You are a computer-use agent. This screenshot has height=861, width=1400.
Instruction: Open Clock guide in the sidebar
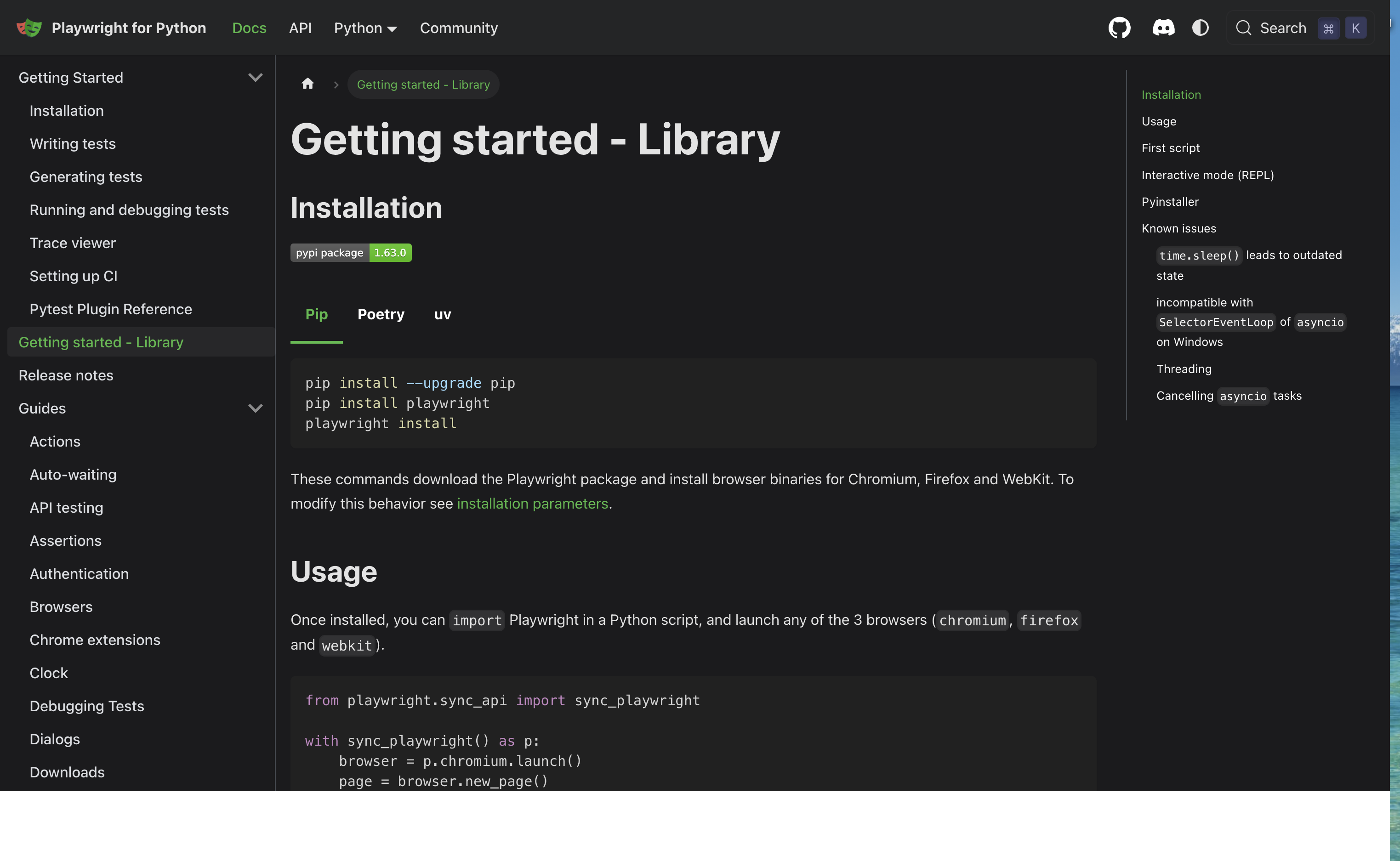tap(48, 673)
